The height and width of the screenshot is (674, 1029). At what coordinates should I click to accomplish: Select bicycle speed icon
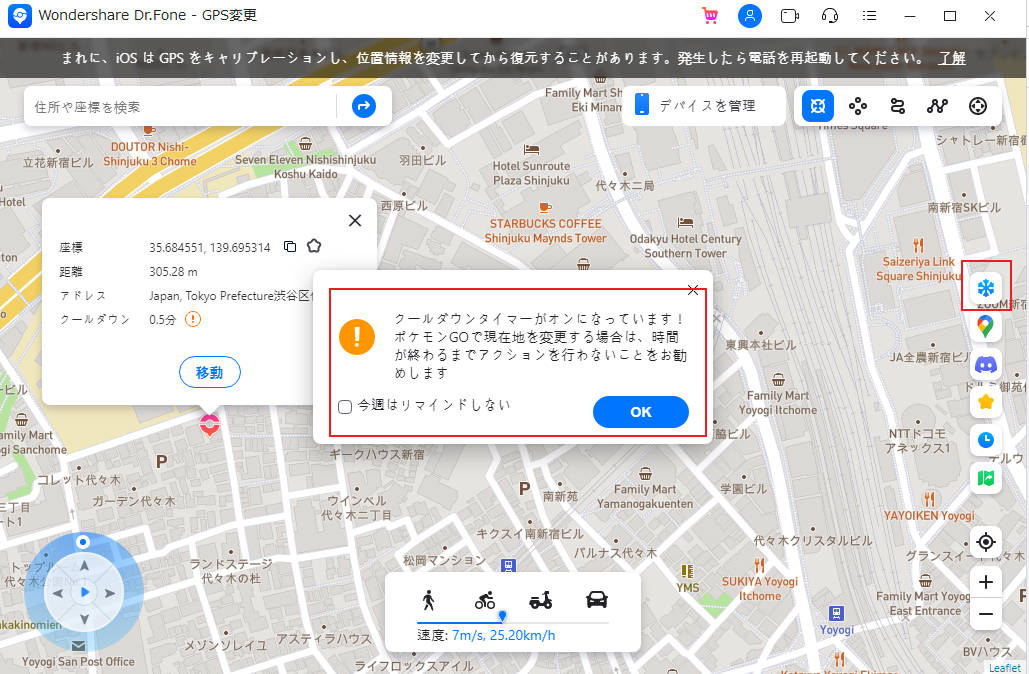pyautogui.click(x=485, y=600)
